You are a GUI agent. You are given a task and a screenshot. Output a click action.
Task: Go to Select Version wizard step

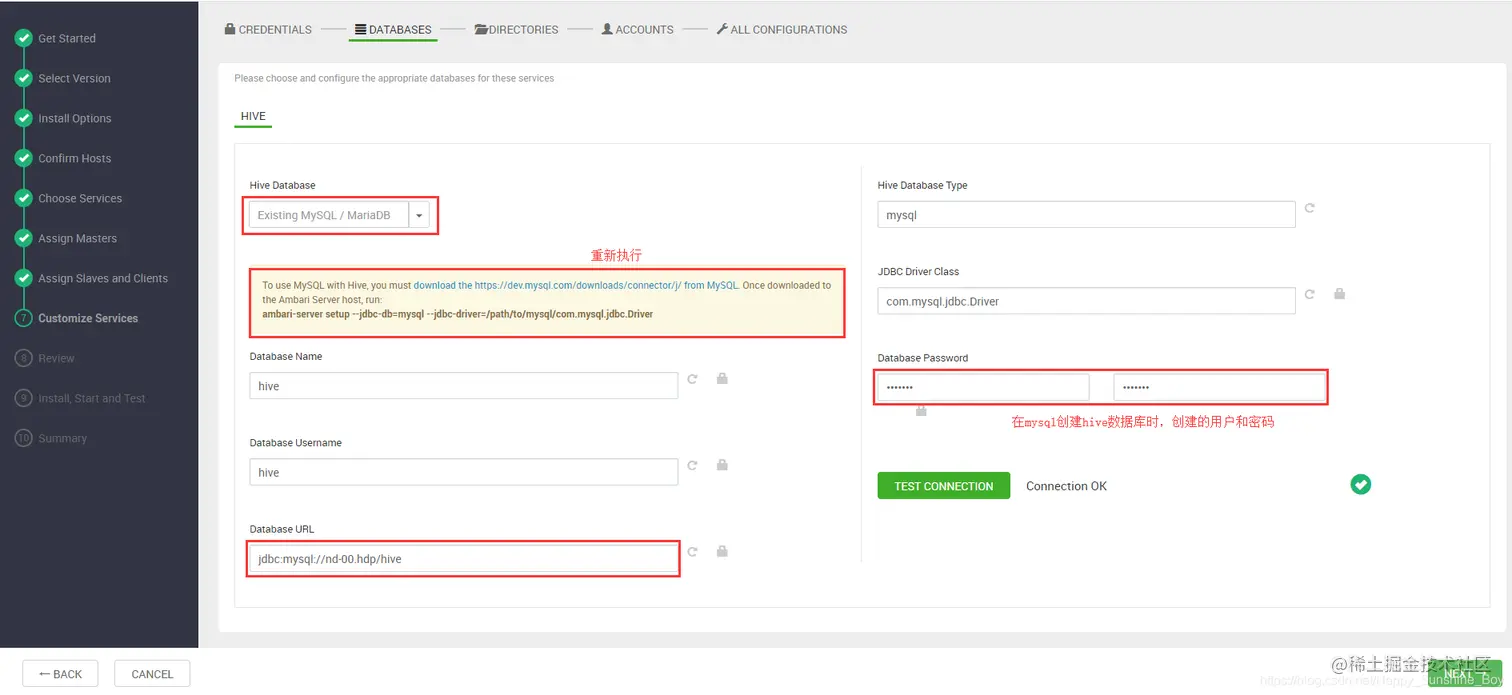pos(74,78)
